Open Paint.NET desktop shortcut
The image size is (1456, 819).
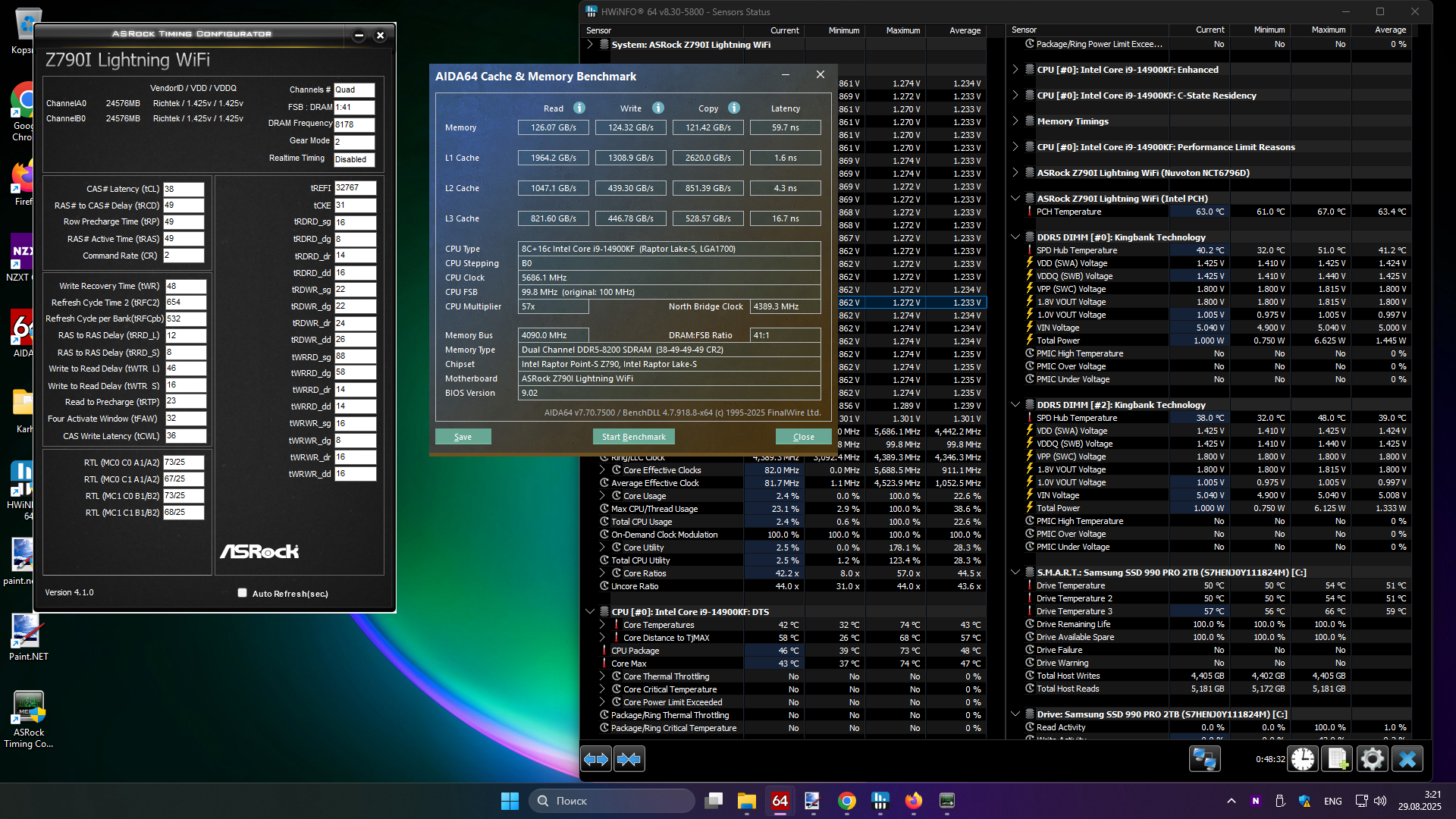point(28,638)
